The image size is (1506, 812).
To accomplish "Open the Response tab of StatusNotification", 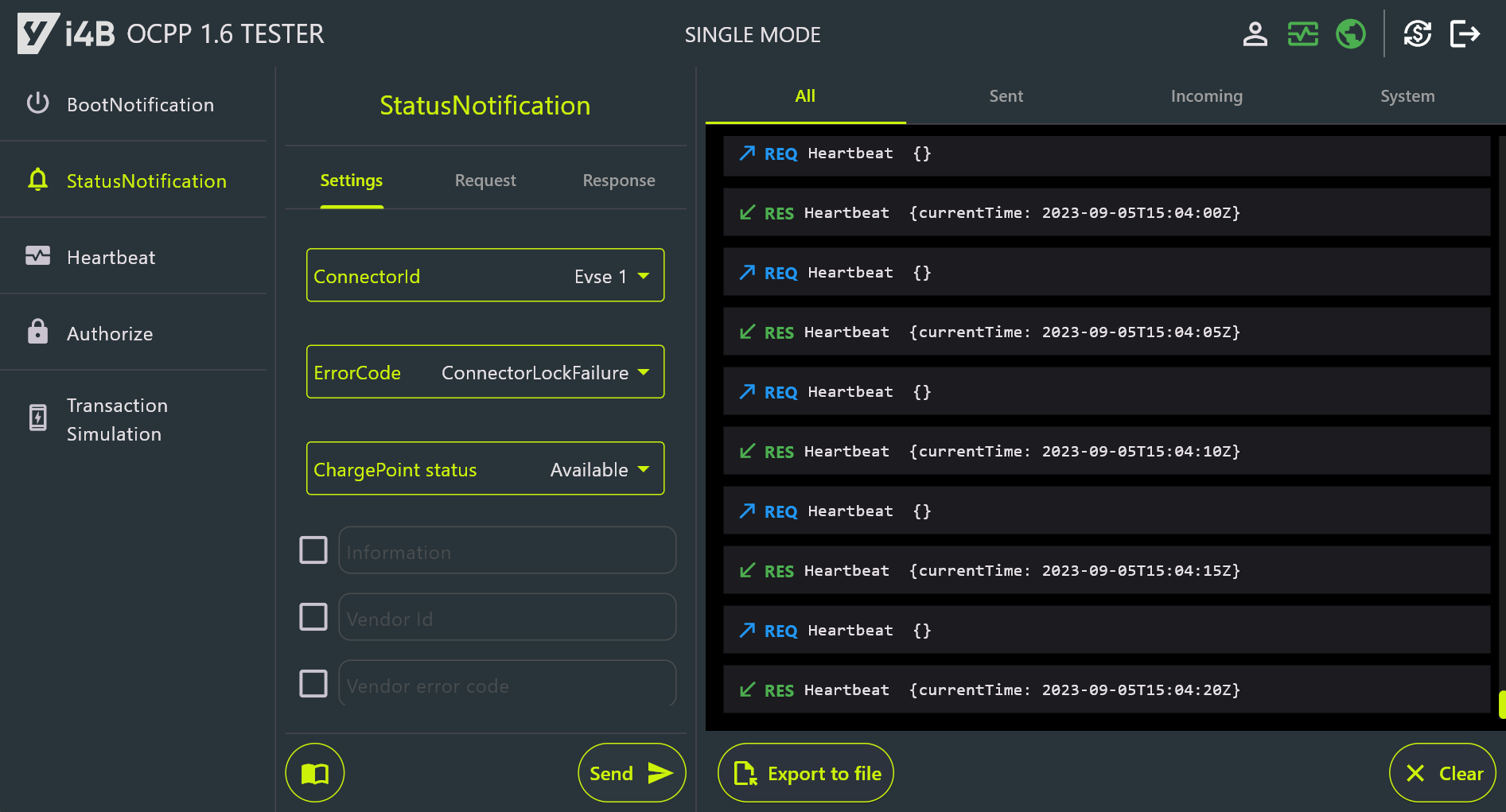I will pyautogui.click(x=618, y=180).
